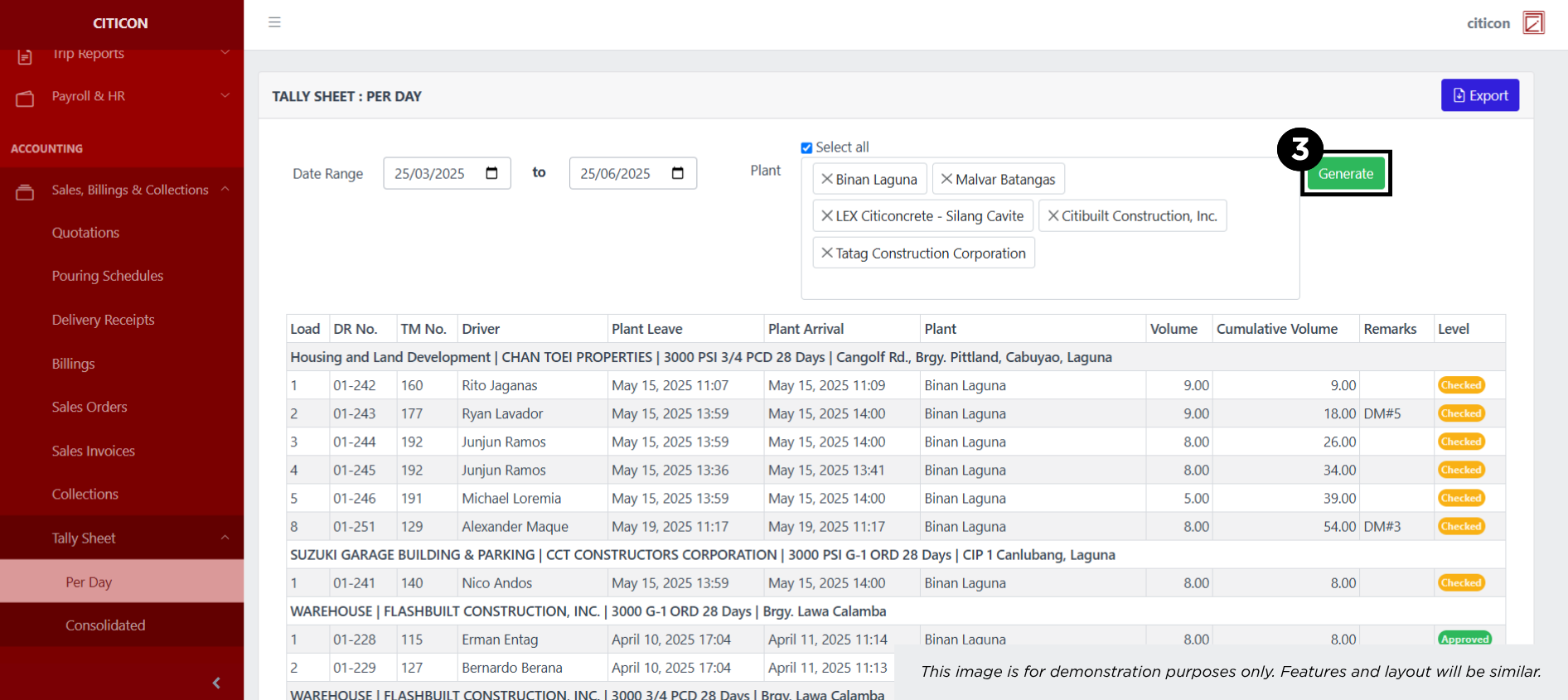The height and width of the screenshot is (700, 1568).
Task: Collapse the Tally Sheet submenu
Action: [225, 538]
